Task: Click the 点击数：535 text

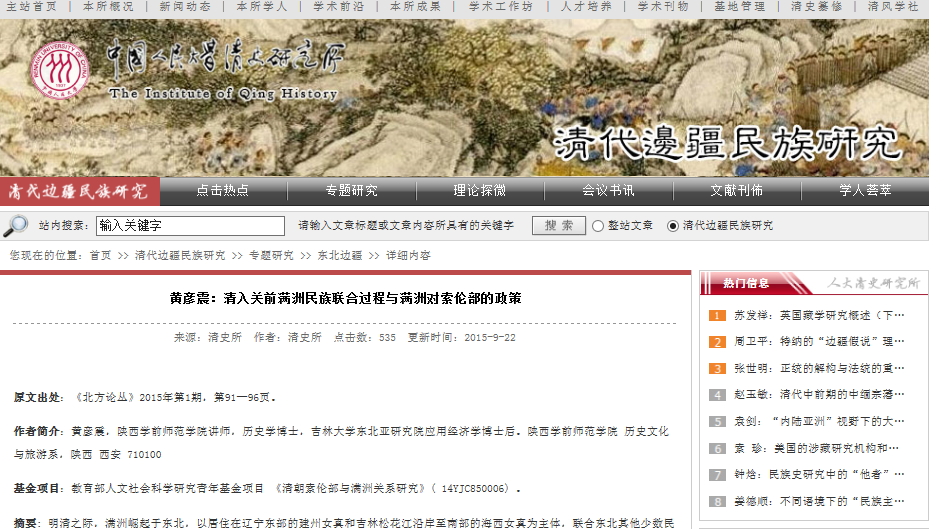Action: click(x=364, y=338)
